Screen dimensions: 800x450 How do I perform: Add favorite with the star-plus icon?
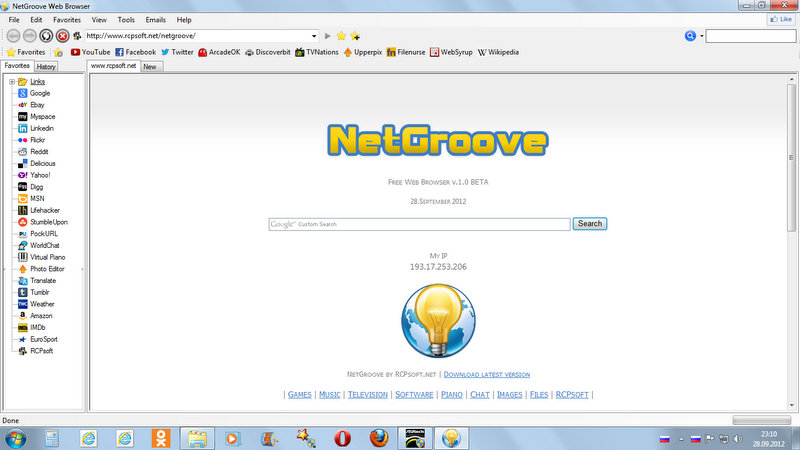(x=355, y=36)
